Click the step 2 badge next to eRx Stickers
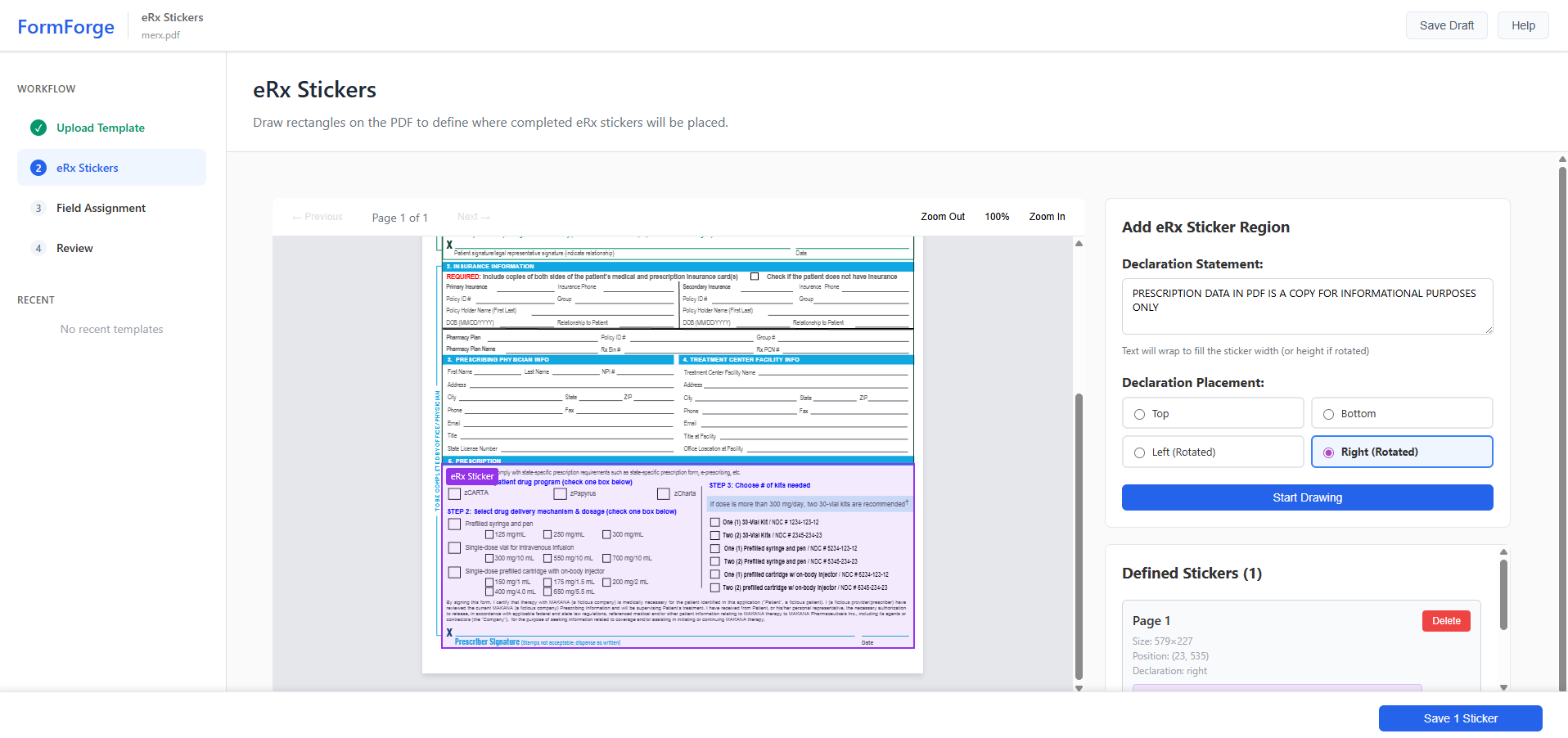This screenshot has height=738, width=1568. 38,167
